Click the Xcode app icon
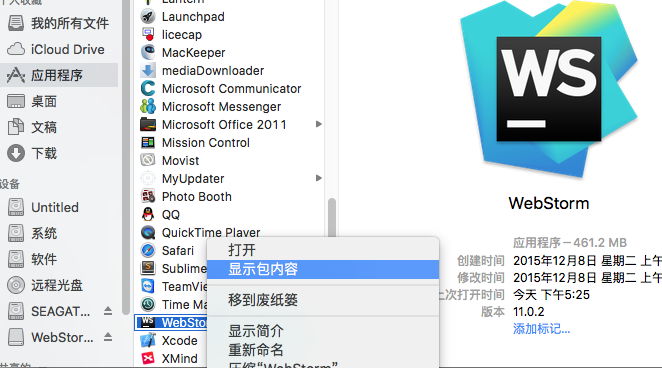Image resolution: width=662 pixels, height=368 pixels. pyautogui.click(x=148, y=341)
